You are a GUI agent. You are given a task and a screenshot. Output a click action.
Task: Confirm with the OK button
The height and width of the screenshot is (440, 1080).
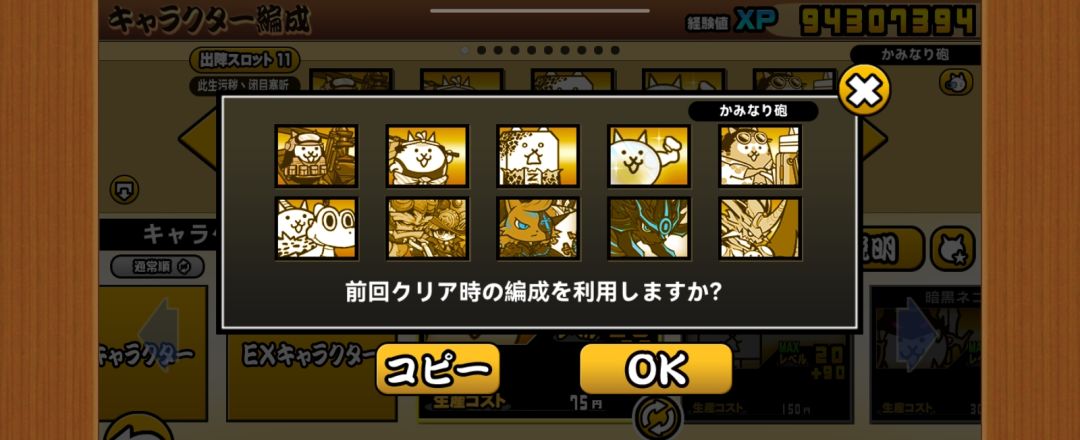(x=656, y=369)
